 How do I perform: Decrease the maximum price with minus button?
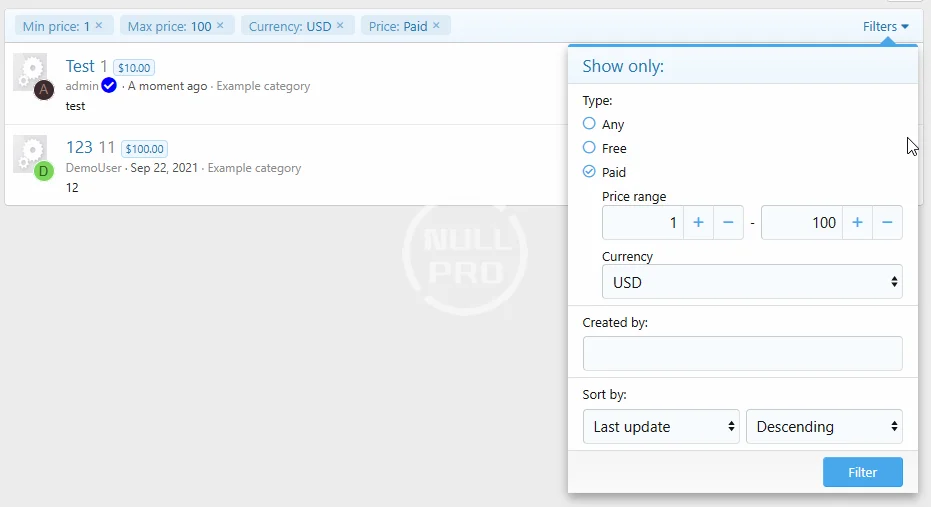(887, 222)
